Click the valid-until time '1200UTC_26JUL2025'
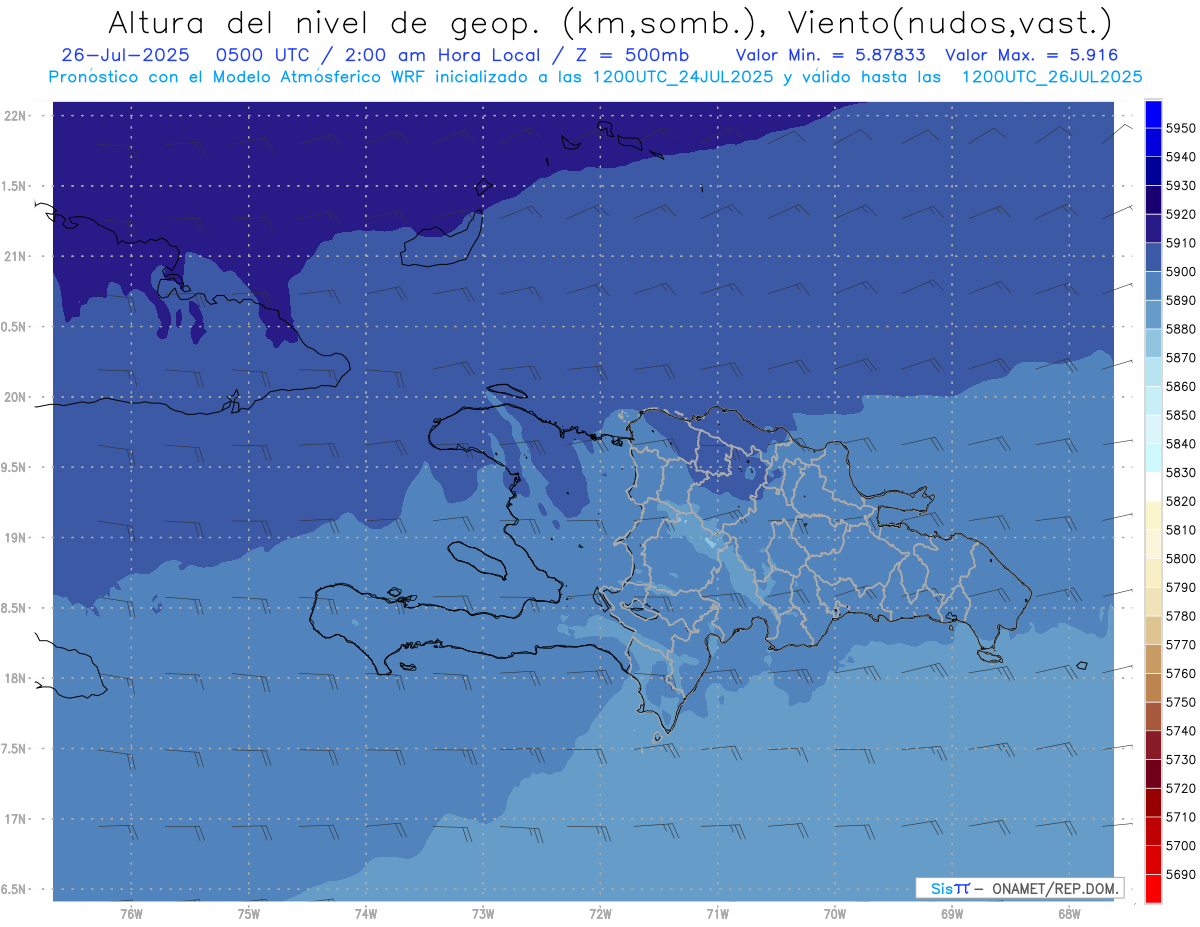This screenshot has width=1200, height=927. (x=1052, y=76)
